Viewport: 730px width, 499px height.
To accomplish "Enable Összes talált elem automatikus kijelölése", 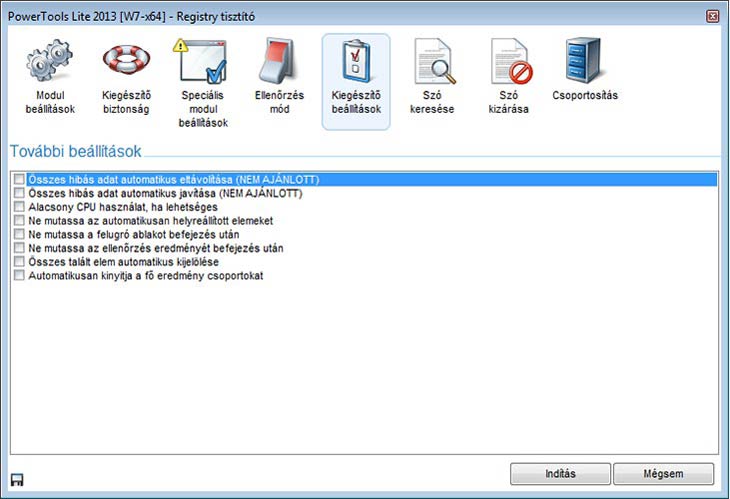I will (19, 262).
